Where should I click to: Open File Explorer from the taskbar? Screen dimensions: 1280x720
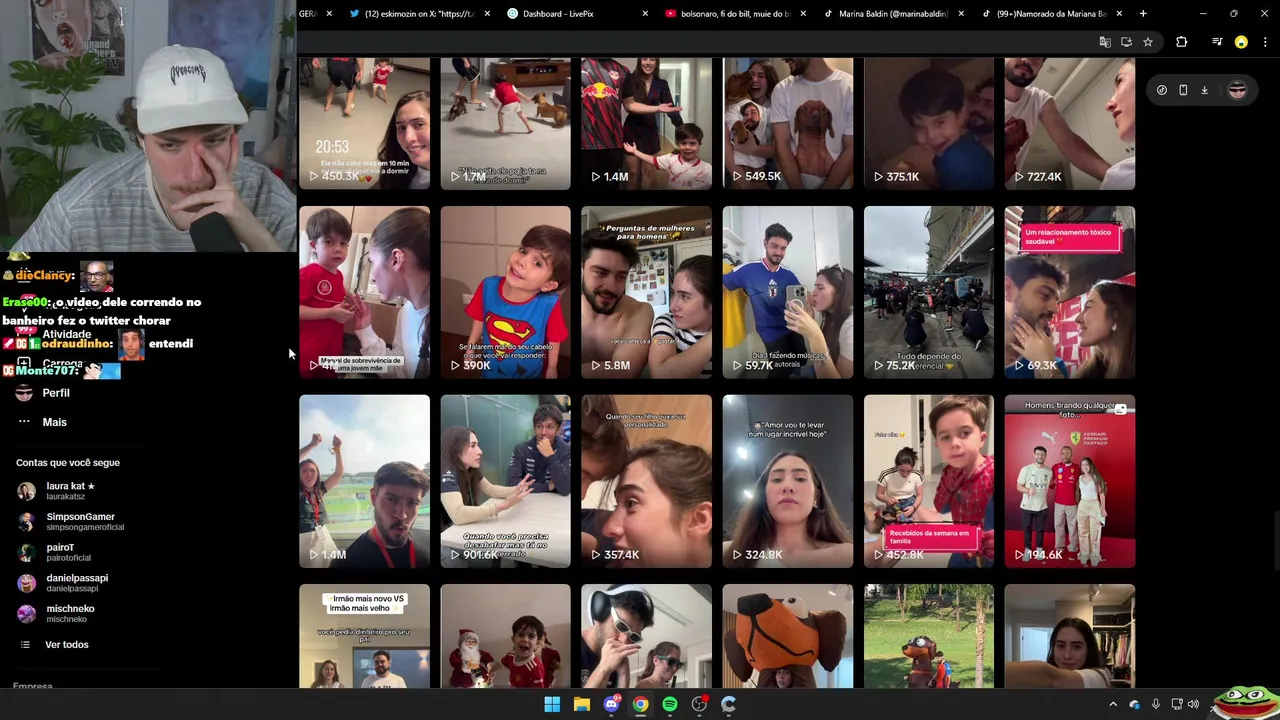pyautogui.click(x=581, y=704)
